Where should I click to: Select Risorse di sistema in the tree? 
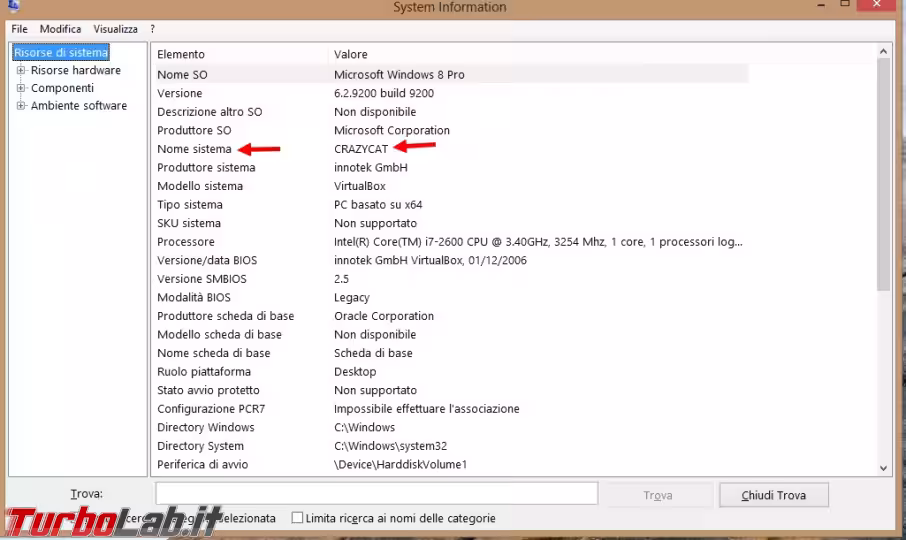coord(61,53)
